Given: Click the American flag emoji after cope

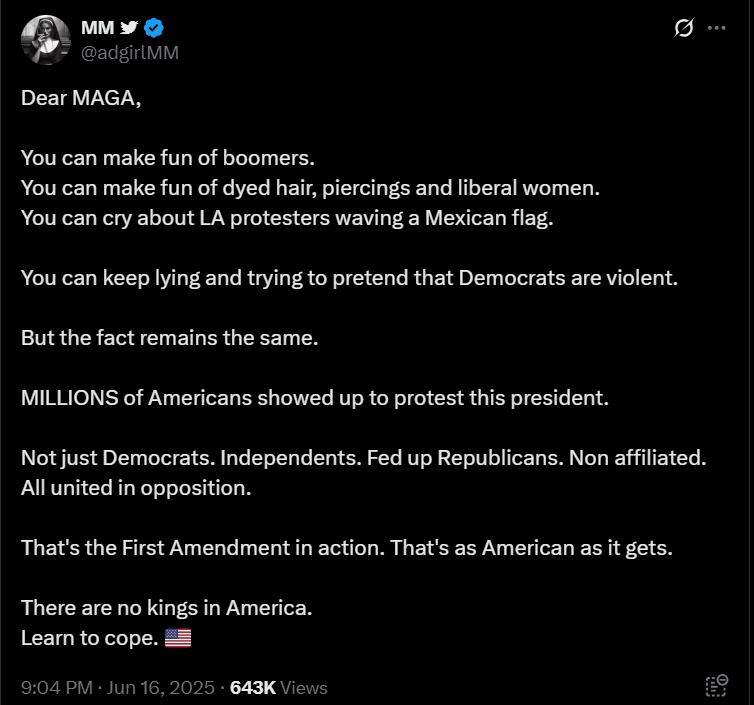Looking at the screenshot, I should 178,638.
